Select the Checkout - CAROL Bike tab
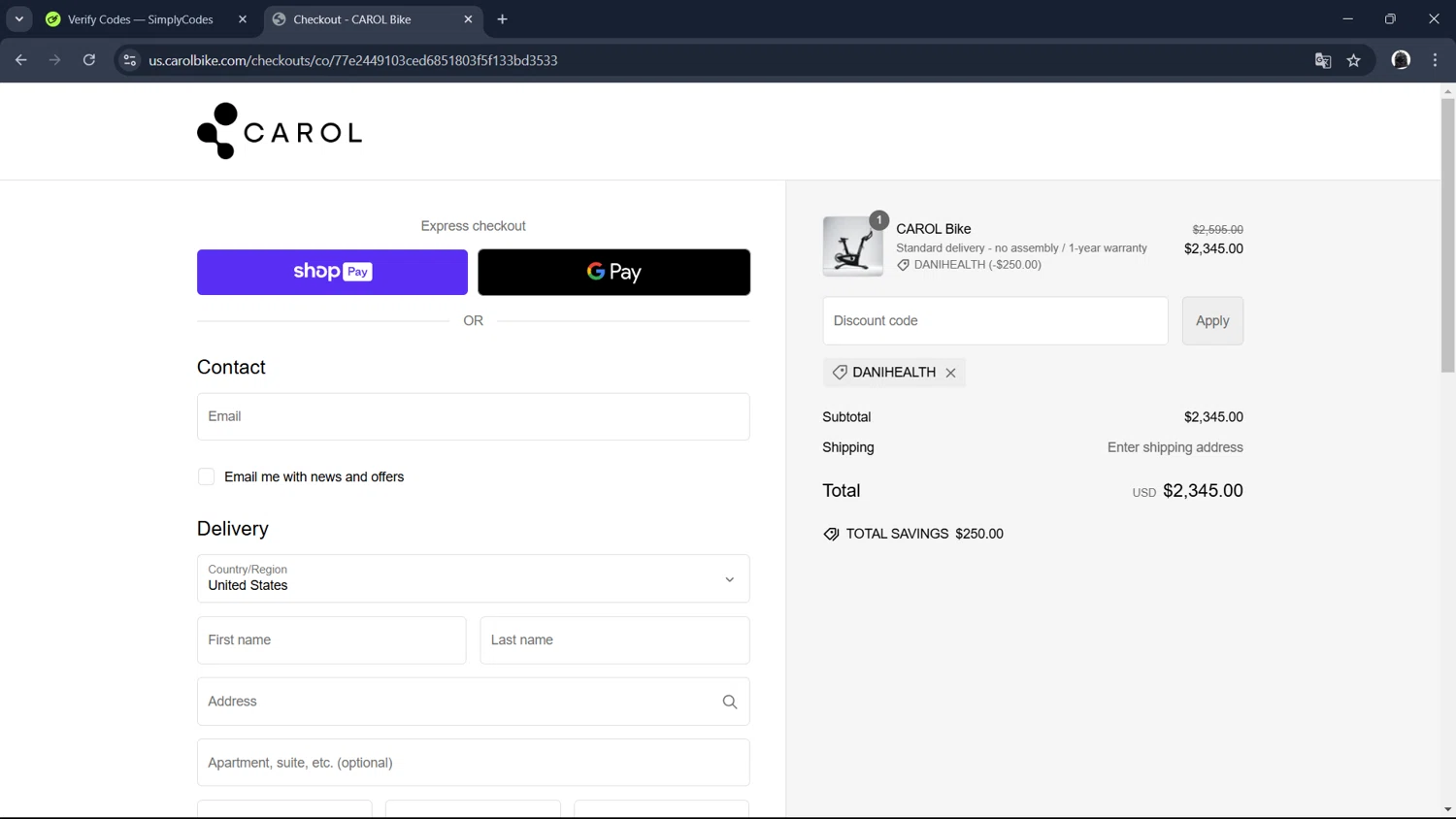 coord(374,19)
